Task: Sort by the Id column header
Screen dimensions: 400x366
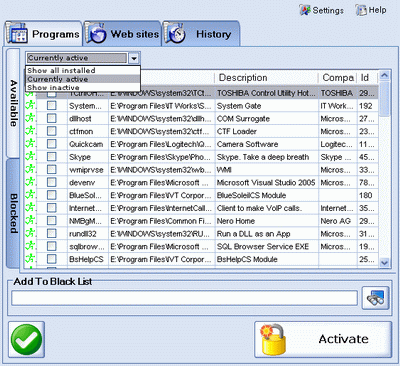Action: click(367, 78)
